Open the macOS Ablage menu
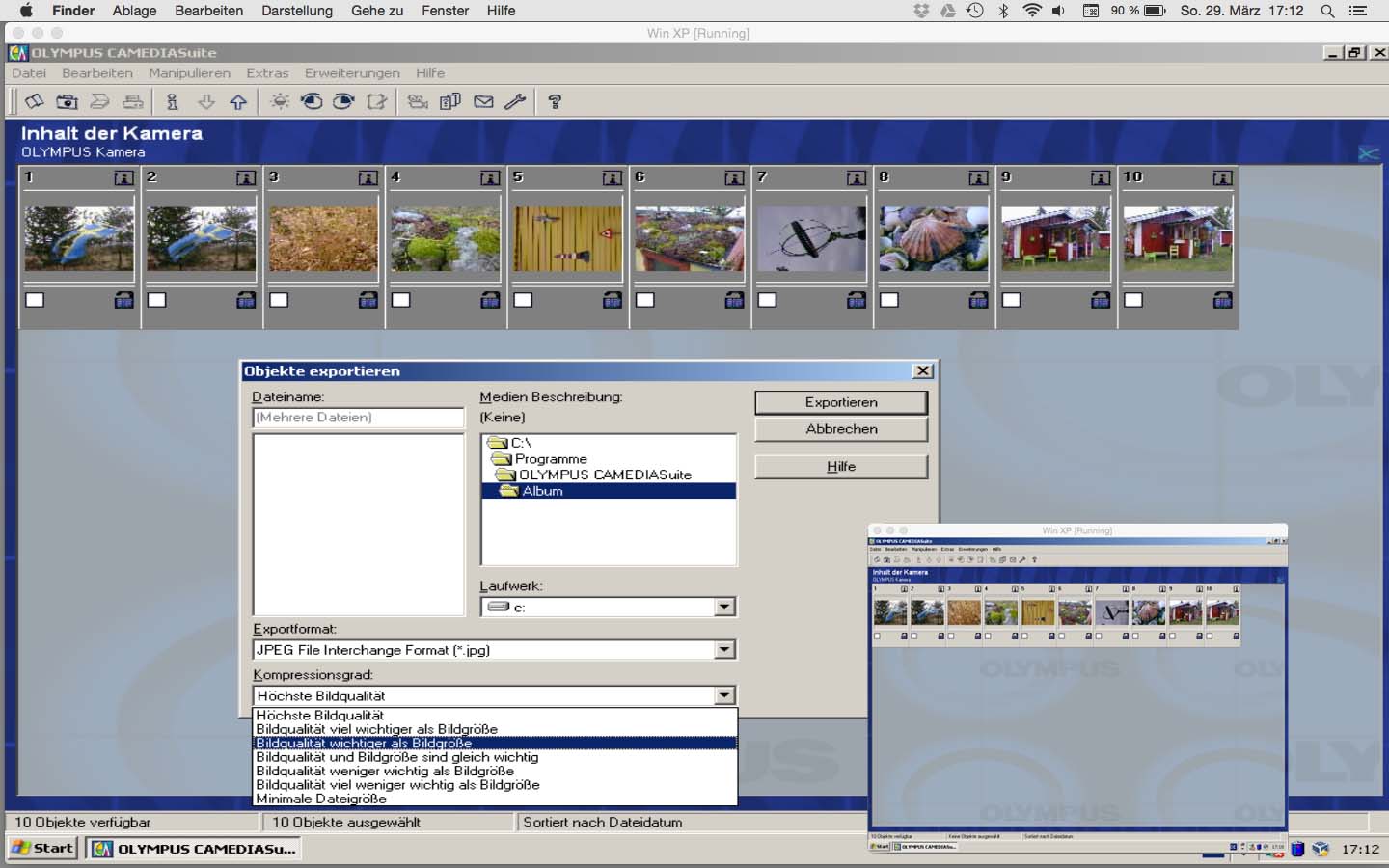This screenshot has height=868, width=1389. pos(134,11)
